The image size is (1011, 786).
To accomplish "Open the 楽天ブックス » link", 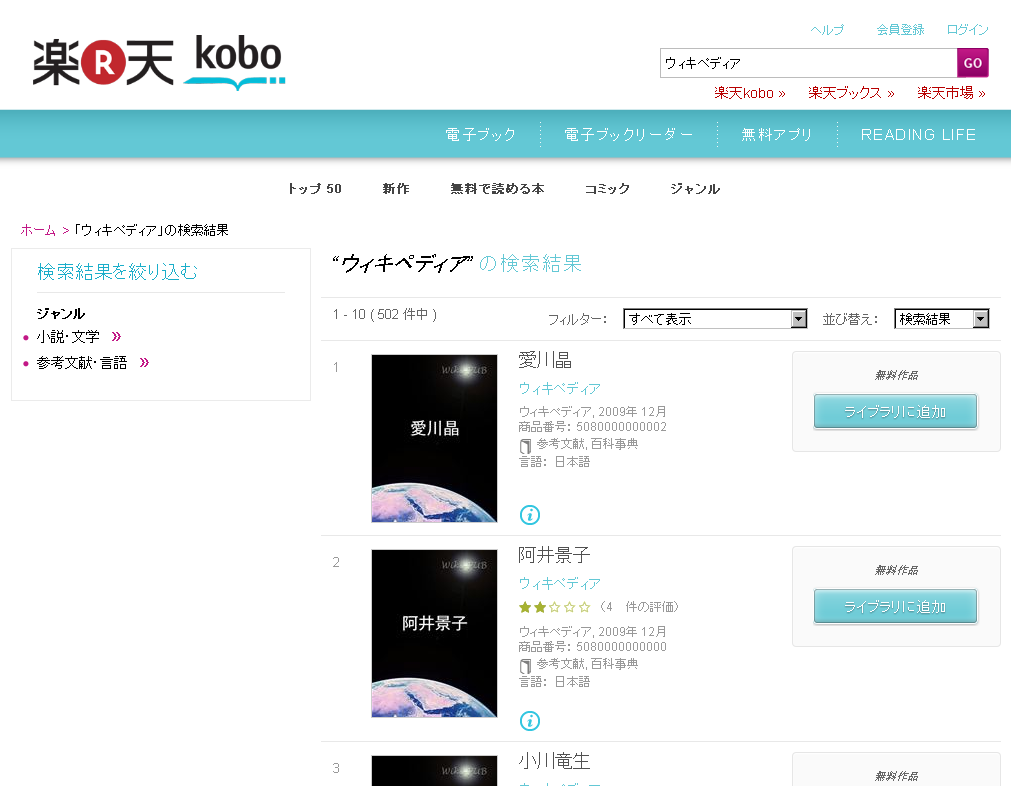I will (x=851, y=93).
